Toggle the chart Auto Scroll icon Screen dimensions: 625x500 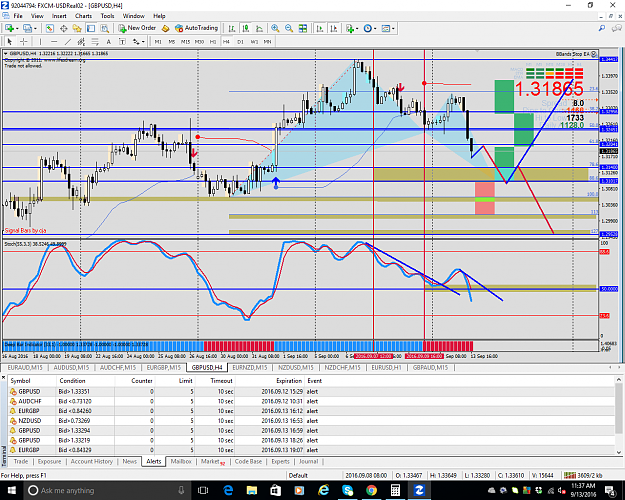(320, 28)
